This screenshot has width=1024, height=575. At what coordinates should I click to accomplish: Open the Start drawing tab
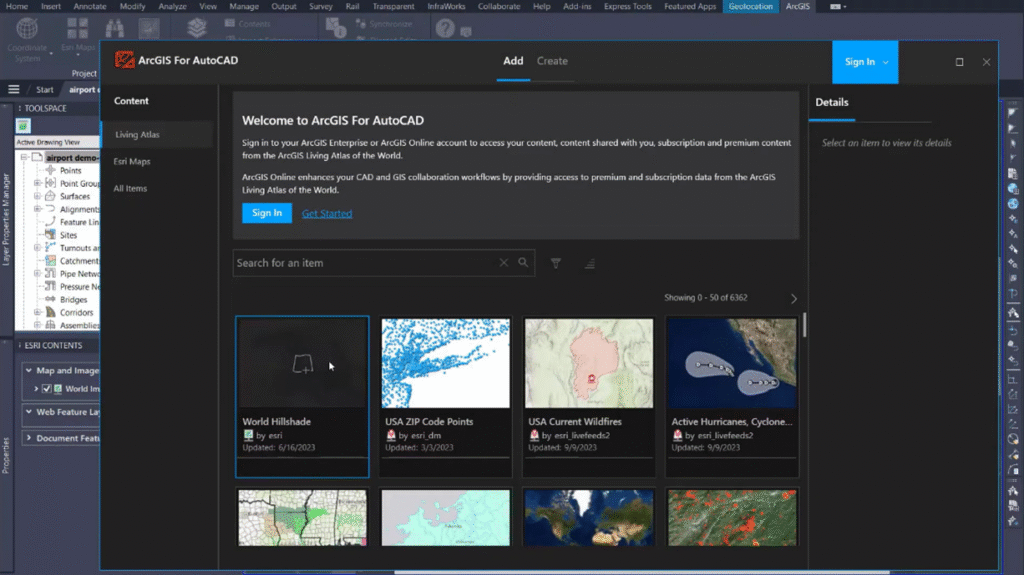point(45,90)
